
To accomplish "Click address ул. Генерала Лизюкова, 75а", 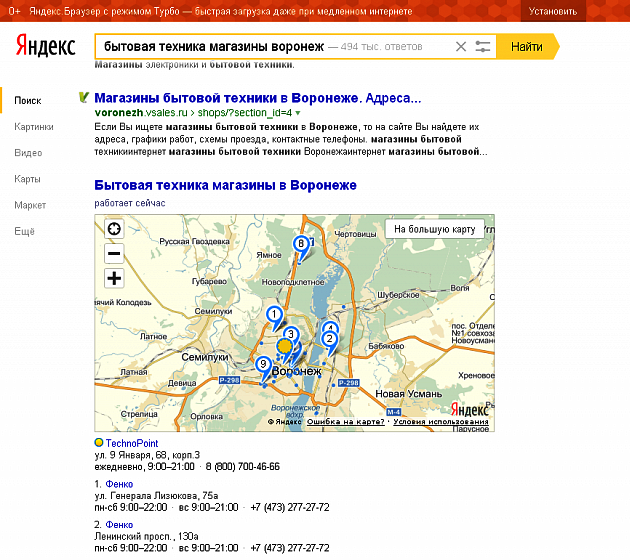I will point(156,496).
